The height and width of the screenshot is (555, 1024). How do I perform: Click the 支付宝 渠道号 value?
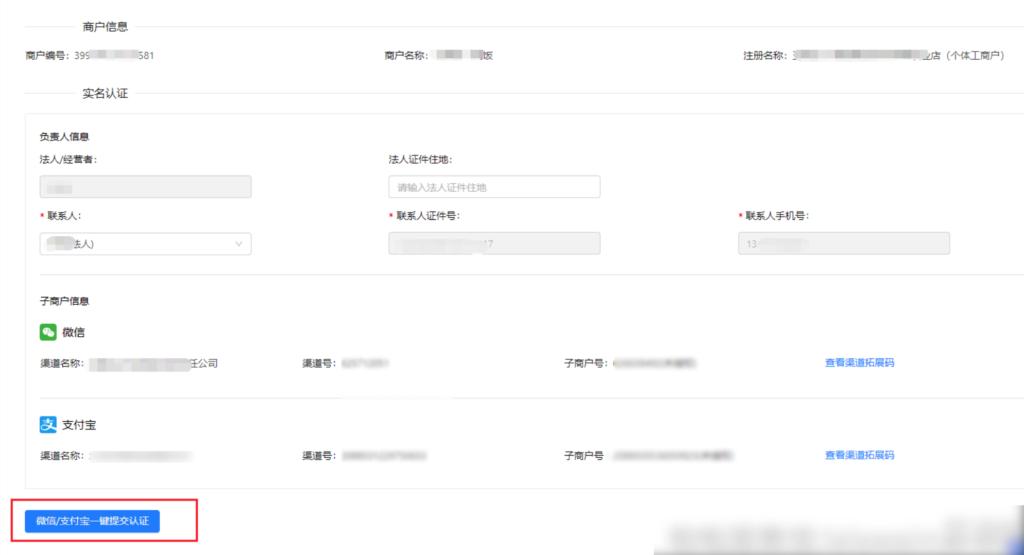pyautogui.click(x=384, y=456)
